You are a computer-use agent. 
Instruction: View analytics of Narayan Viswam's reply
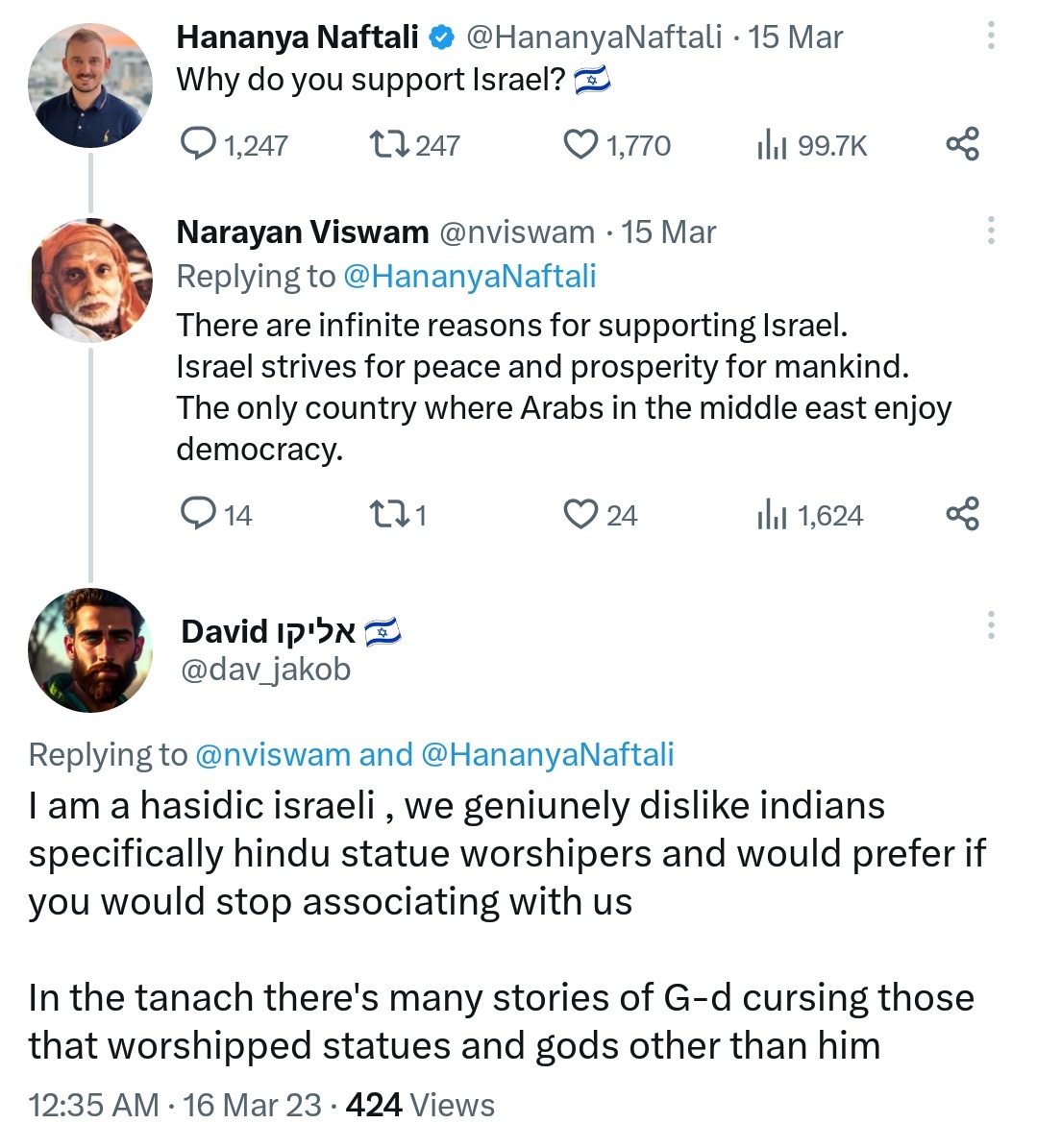[773, 515]
